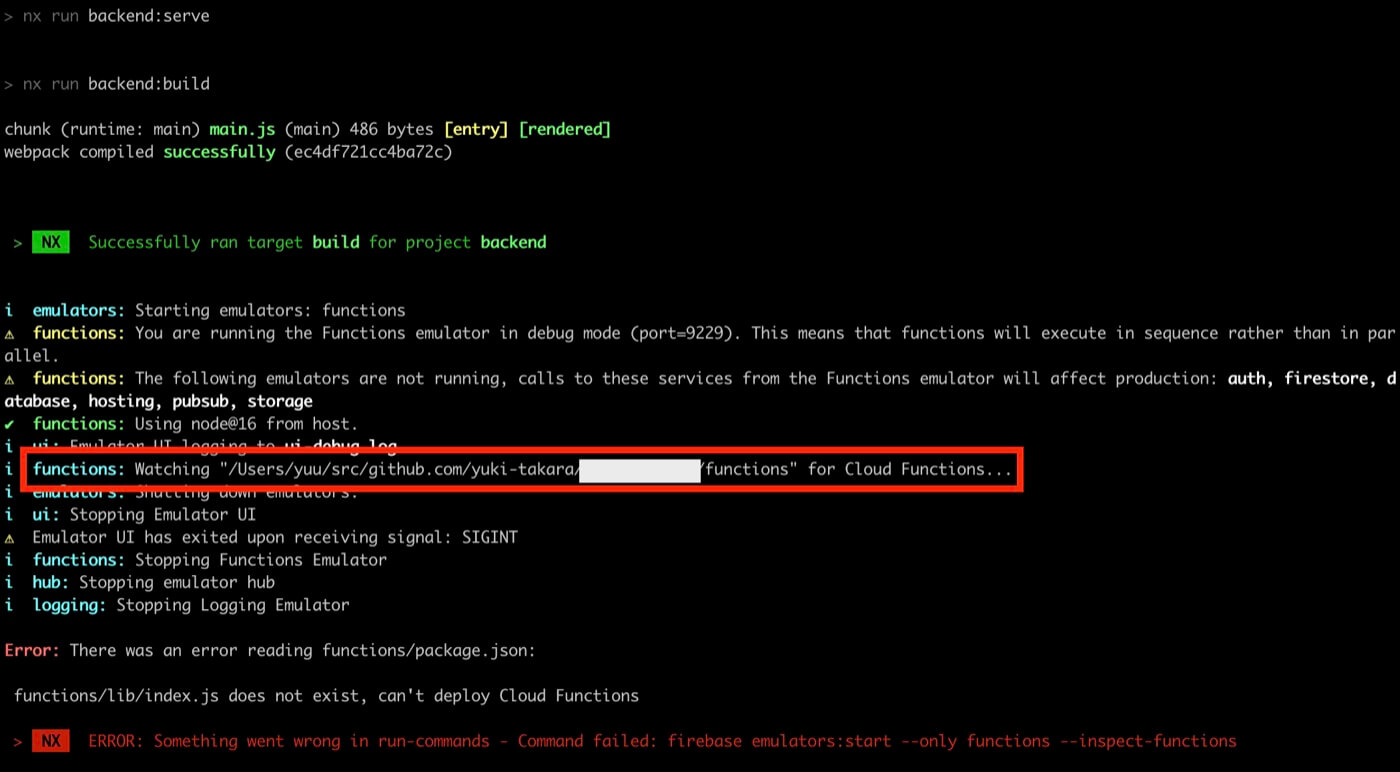1400x772 pixels.
Task: Click the info icon before hub stopping line
Action: (9, 582)
